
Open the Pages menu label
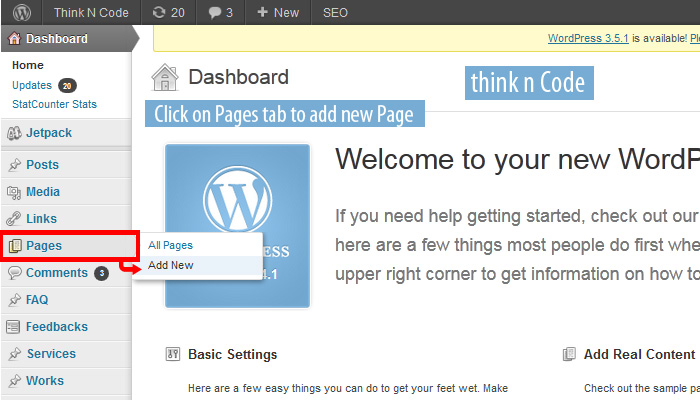44,246
